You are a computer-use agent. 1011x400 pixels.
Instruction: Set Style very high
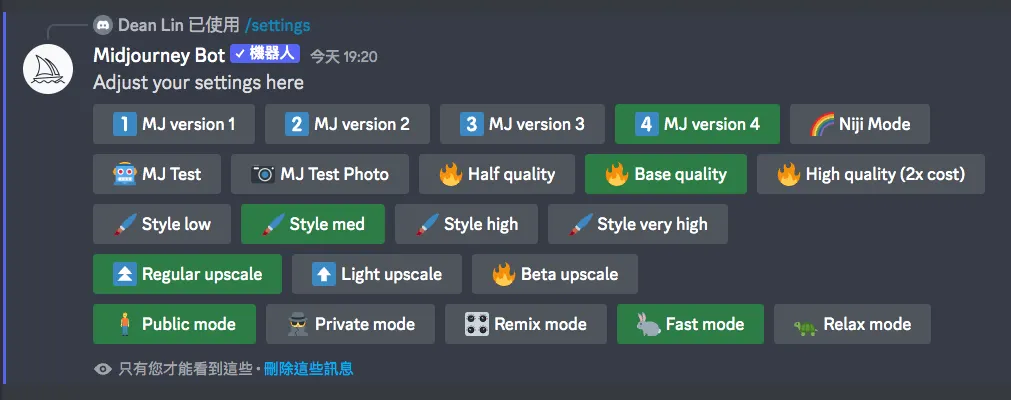638,224
